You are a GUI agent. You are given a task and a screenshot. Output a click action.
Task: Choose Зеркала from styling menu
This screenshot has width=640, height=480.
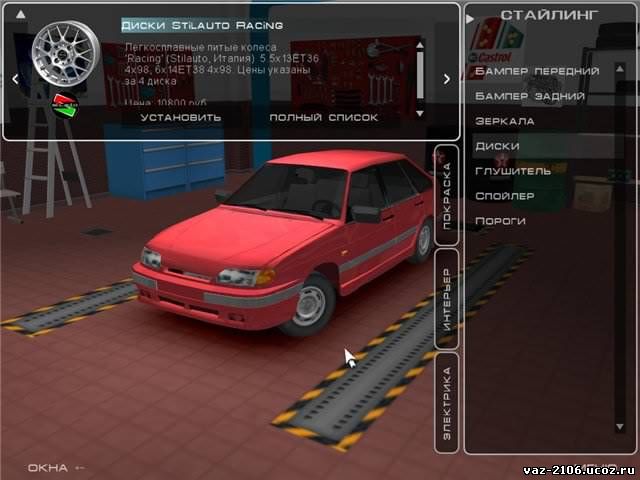(504, 121)
